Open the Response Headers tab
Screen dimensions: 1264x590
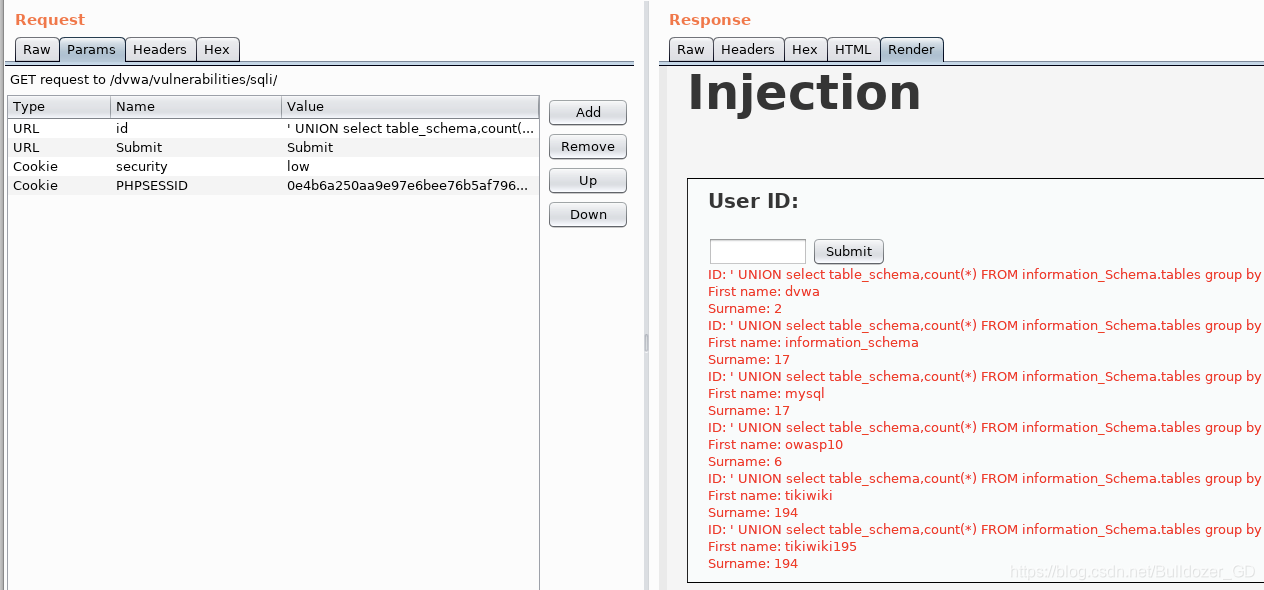pos(748,49)
